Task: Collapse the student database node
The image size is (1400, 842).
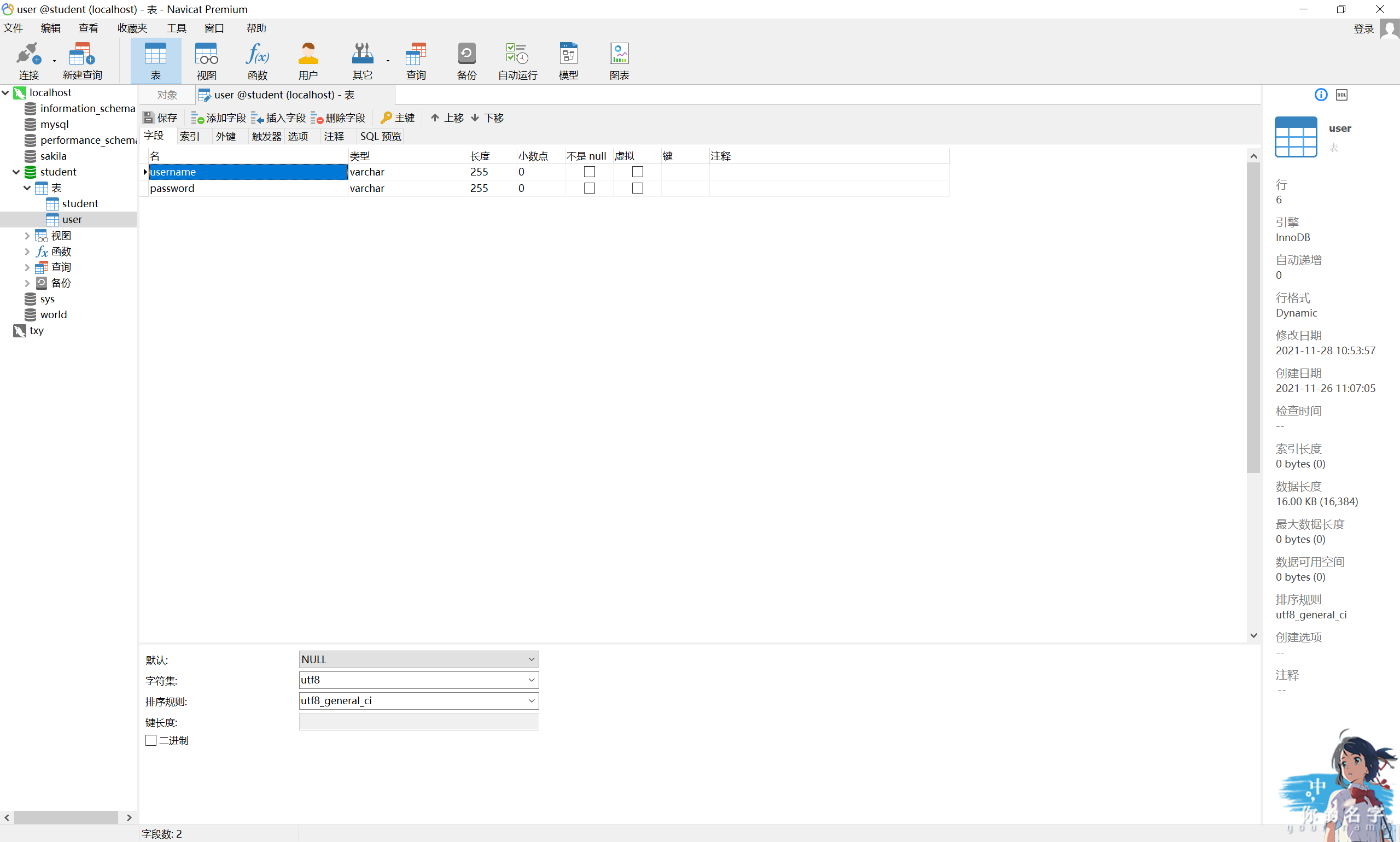Action: [16, 172]
